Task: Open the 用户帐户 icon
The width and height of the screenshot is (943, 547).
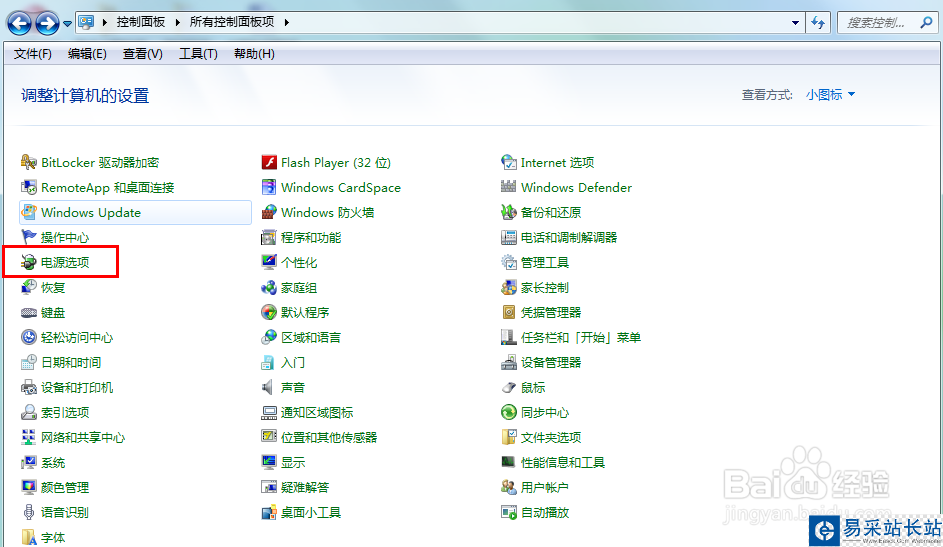Action: pos(509,487)
